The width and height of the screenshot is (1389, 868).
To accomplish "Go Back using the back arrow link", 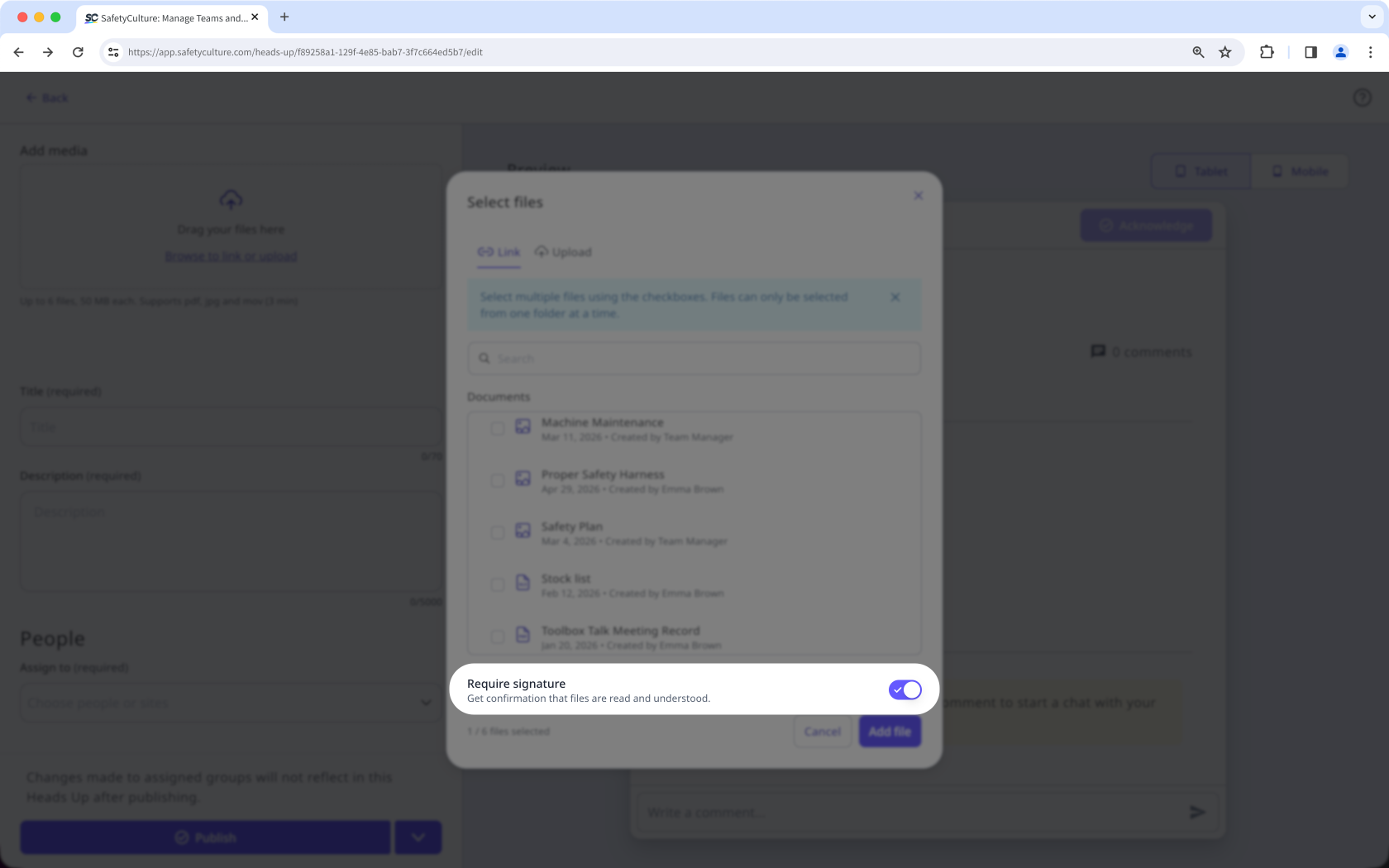I will point(46,98).
